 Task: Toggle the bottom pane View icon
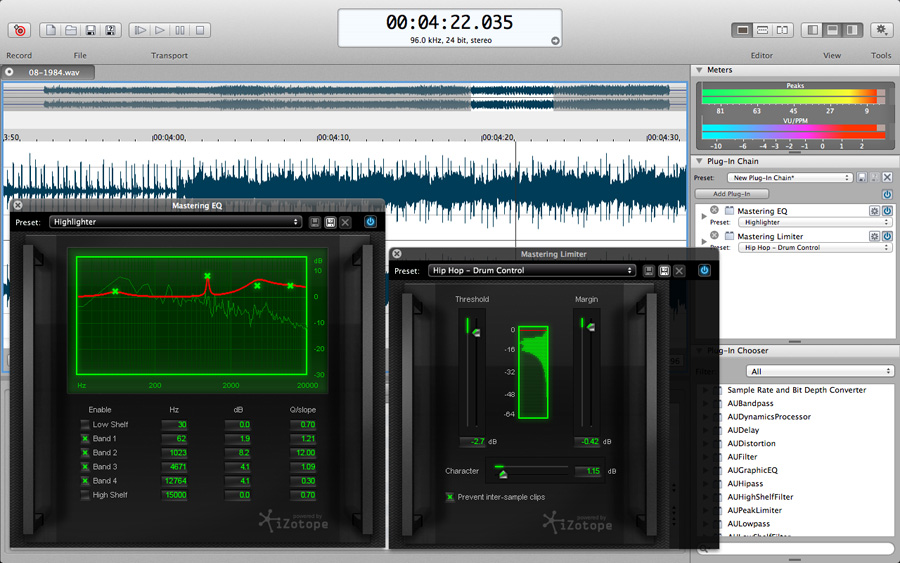(832, 30)
